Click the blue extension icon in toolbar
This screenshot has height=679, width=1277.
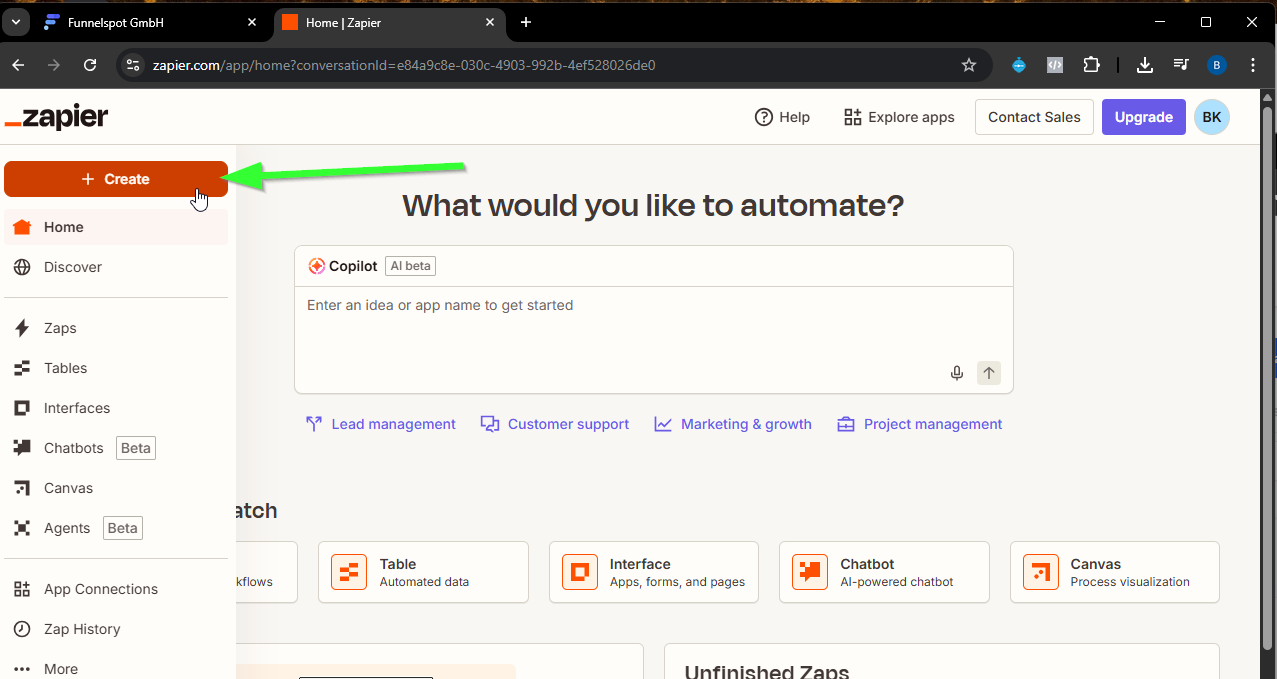point(1019,65)
